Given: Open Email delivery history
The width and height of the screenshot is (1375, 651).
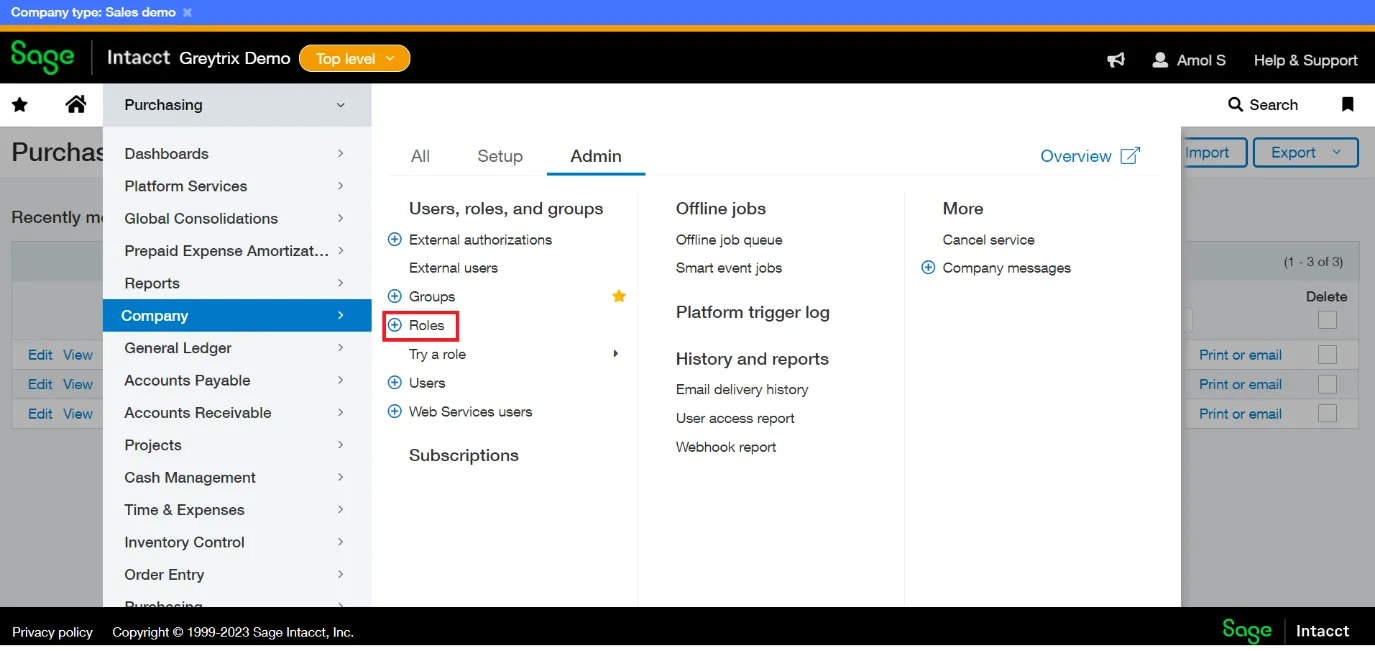Looking at the screenshot, I should click(x=742, y=389).
